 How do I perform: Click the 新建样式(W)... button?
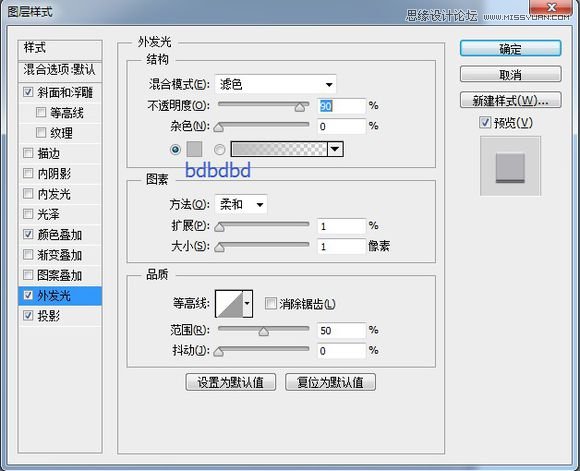pos(510,100)
